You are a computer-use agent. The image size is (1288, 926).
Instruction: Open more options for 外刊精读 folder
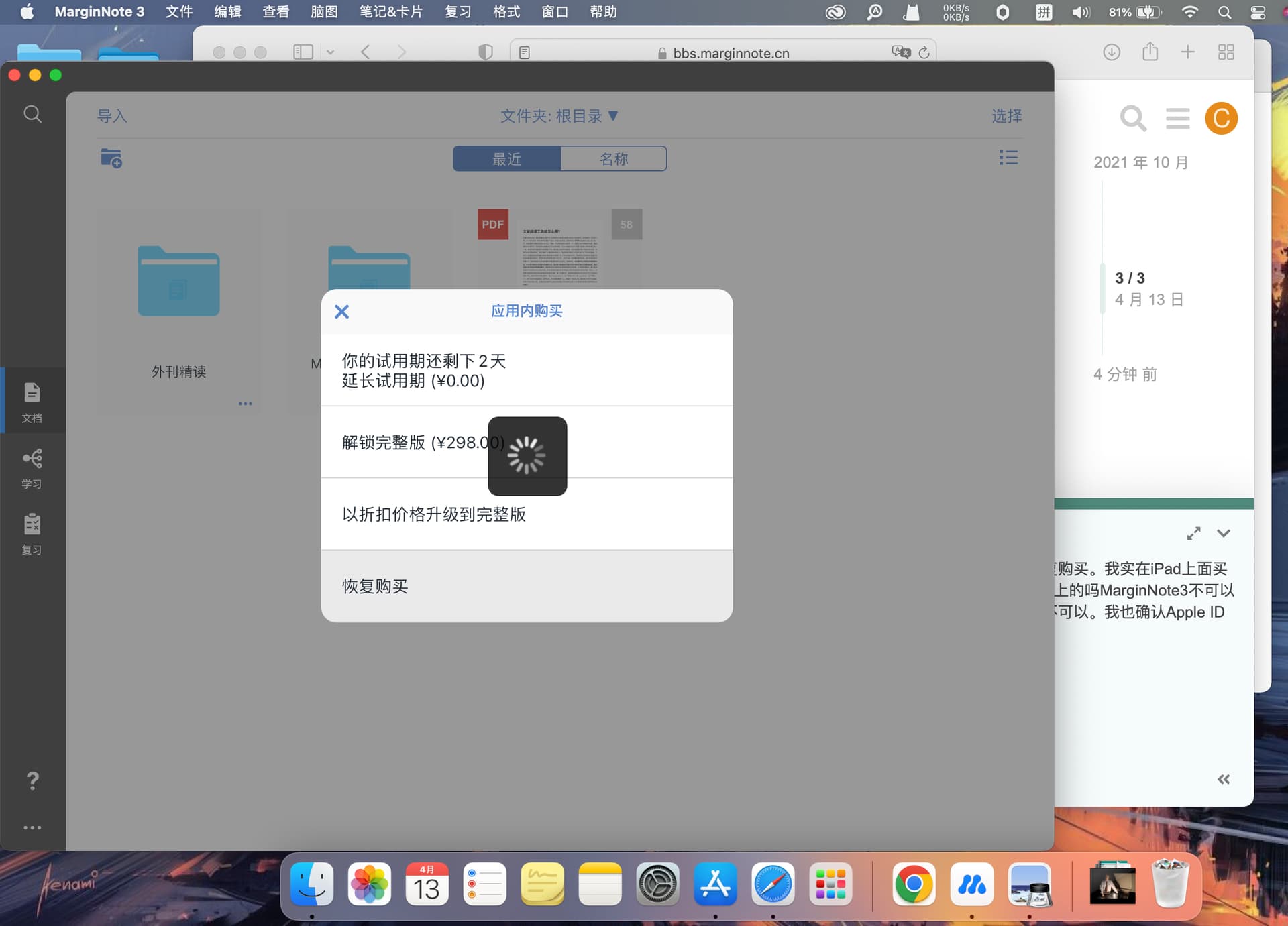[245, 404]
